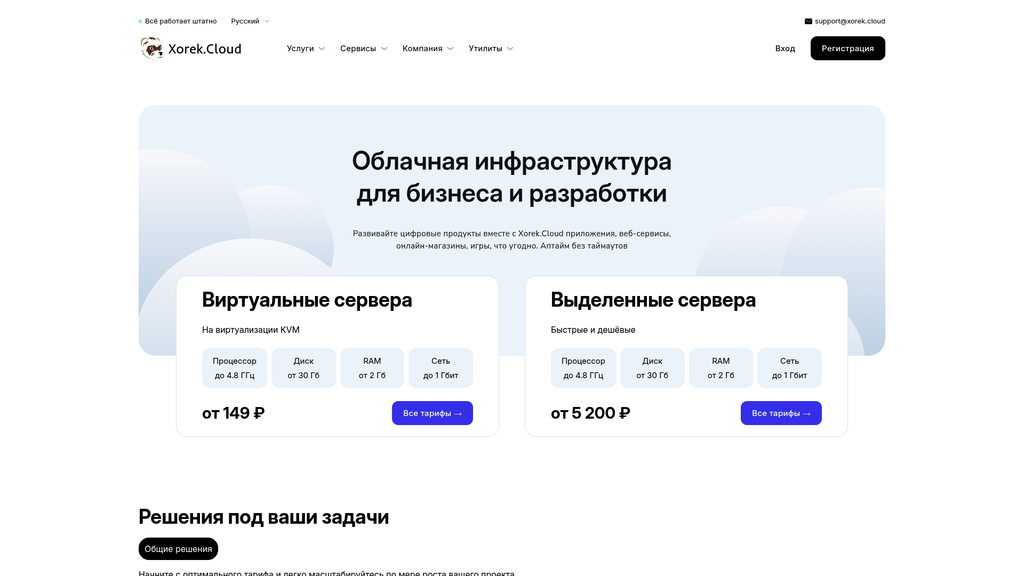Click the black Регистрация button
The image size is (1024, 576).
pos(847,48)
